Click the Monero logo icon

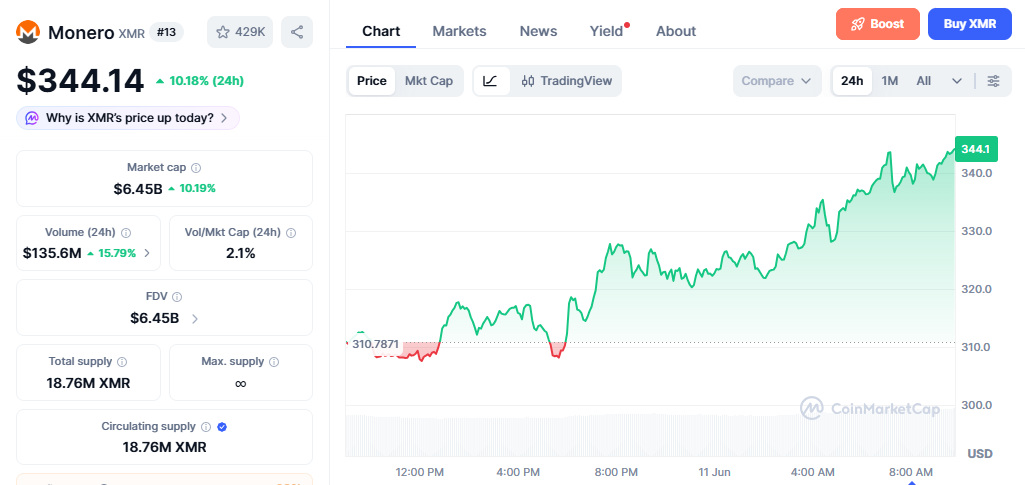tap(28, 32)
